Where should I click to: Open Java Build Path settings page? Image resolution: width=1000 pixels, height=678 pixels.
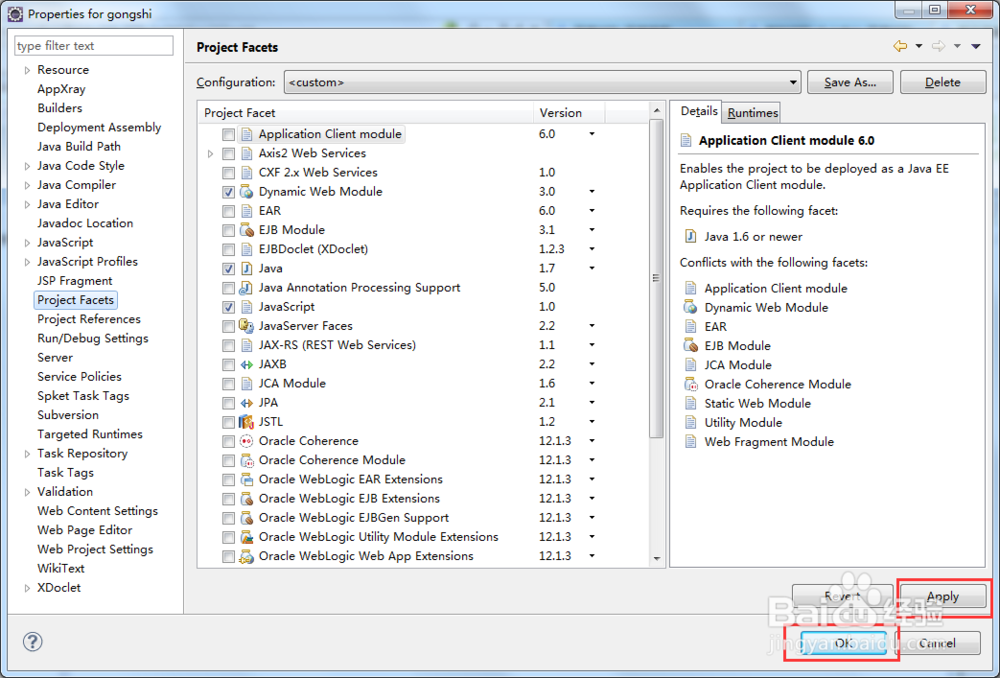78,147
